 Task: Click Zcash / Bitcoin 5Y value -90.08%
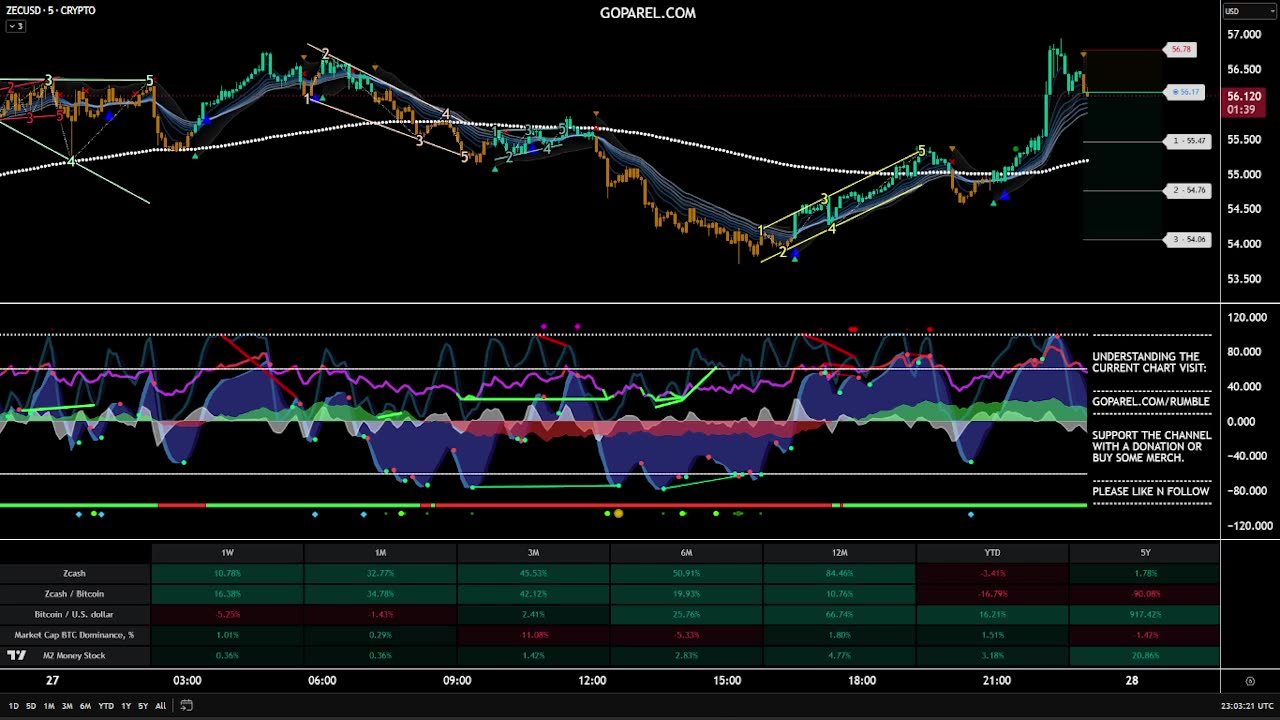tap(1145, 594)
